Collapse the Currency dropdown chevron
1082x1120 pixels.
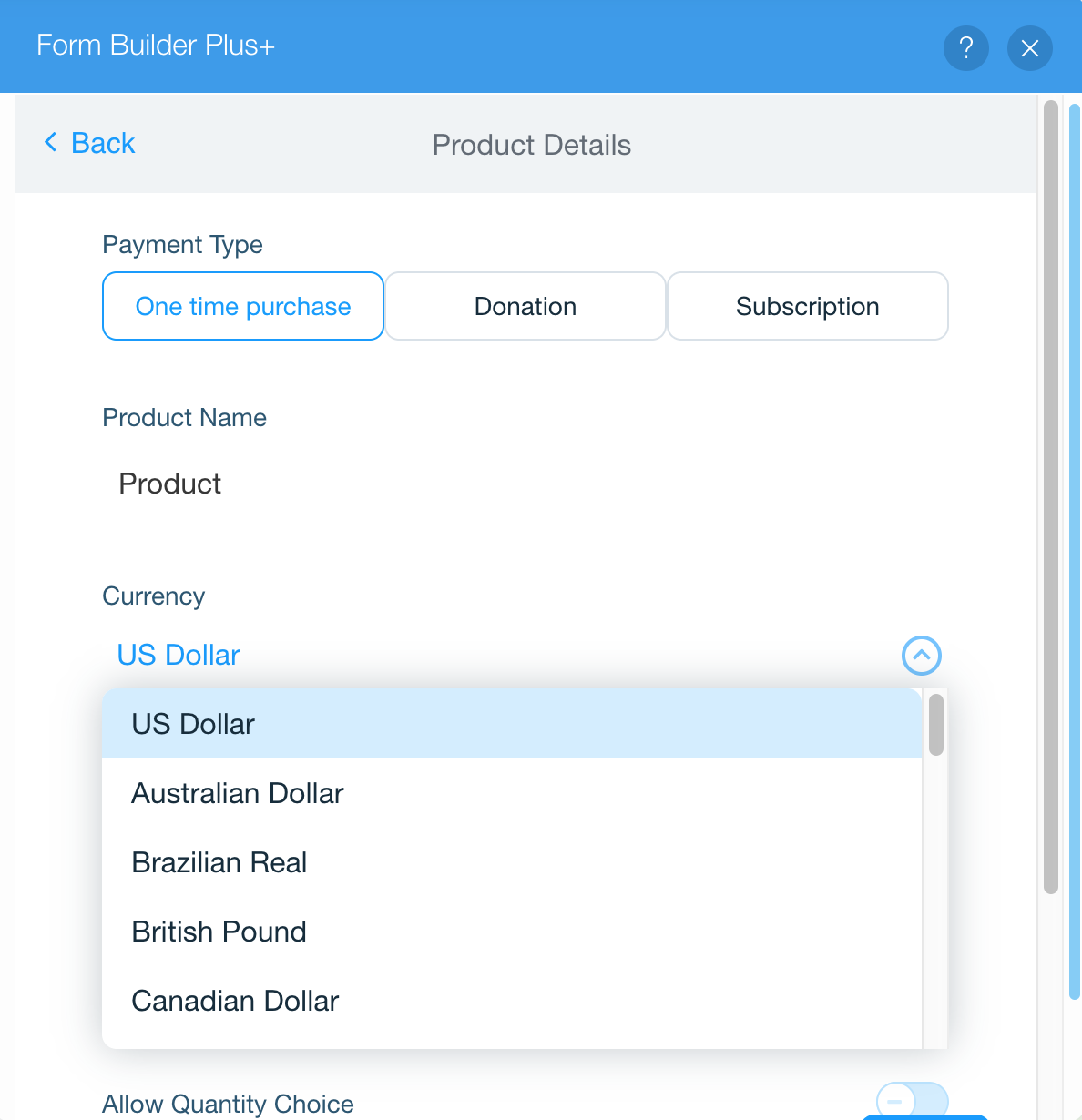pos(922,655)
